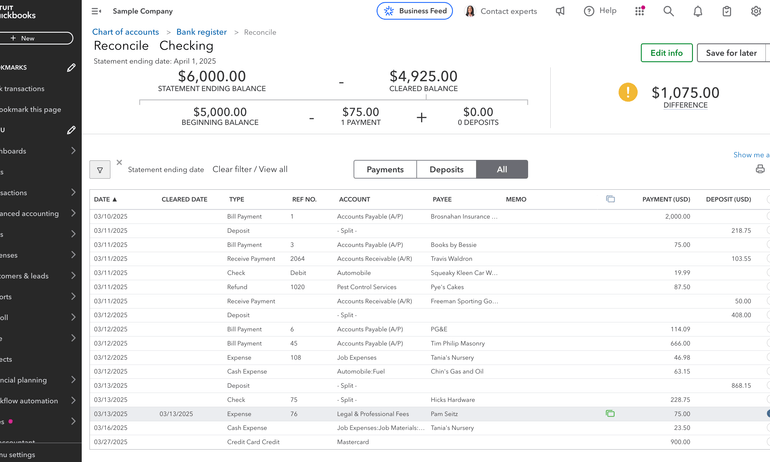Viewport: 770px width, 462px height.
Task: Open the apps grid launcher
Action: point(639,11)
